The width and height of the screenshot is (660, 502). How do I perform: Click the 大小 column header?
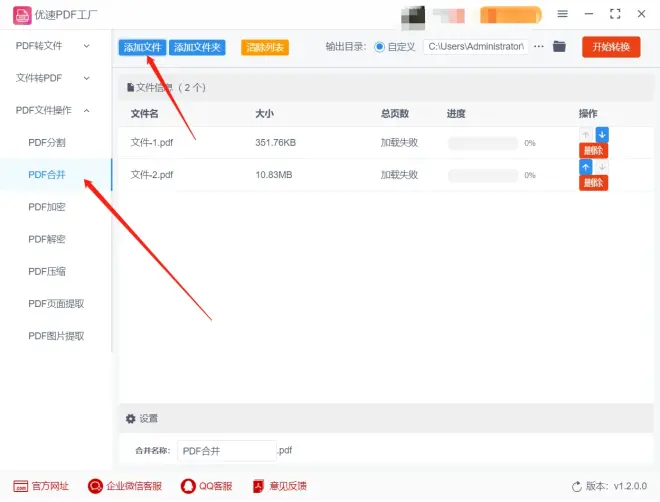click(x=264, y=114)
